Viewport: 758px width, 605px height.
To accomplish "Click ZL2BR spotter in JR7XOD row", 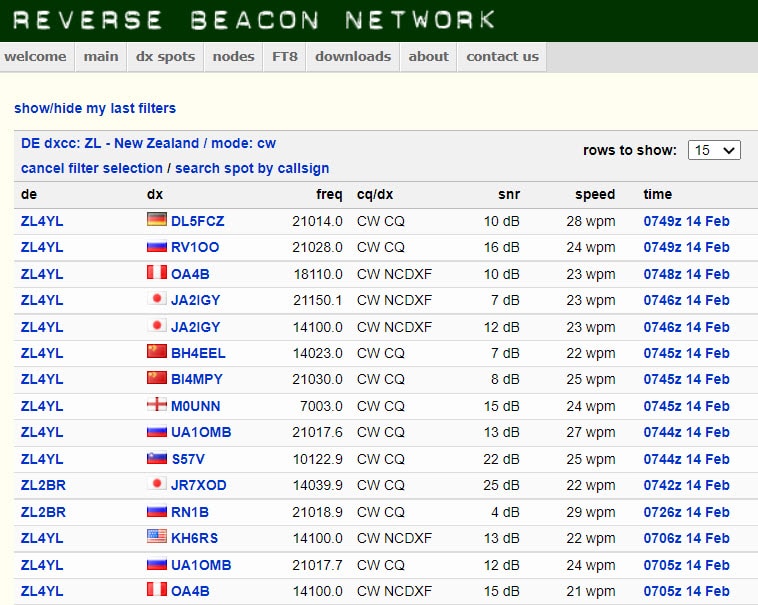I will [43, 485].
